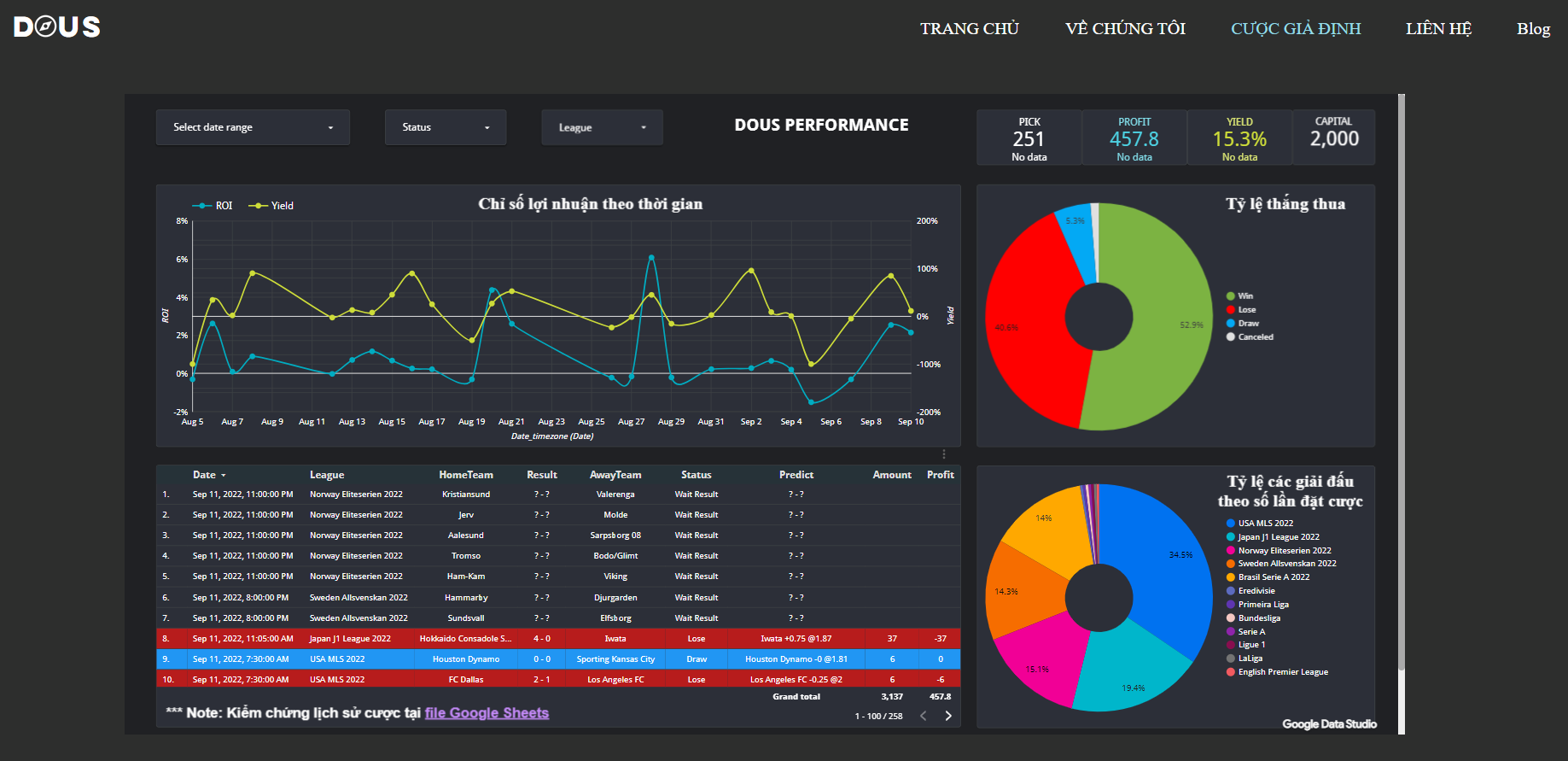Click the Date column sort arrow
The height and width of the screenshot is (761, 1568).
[x=224, y=476]
